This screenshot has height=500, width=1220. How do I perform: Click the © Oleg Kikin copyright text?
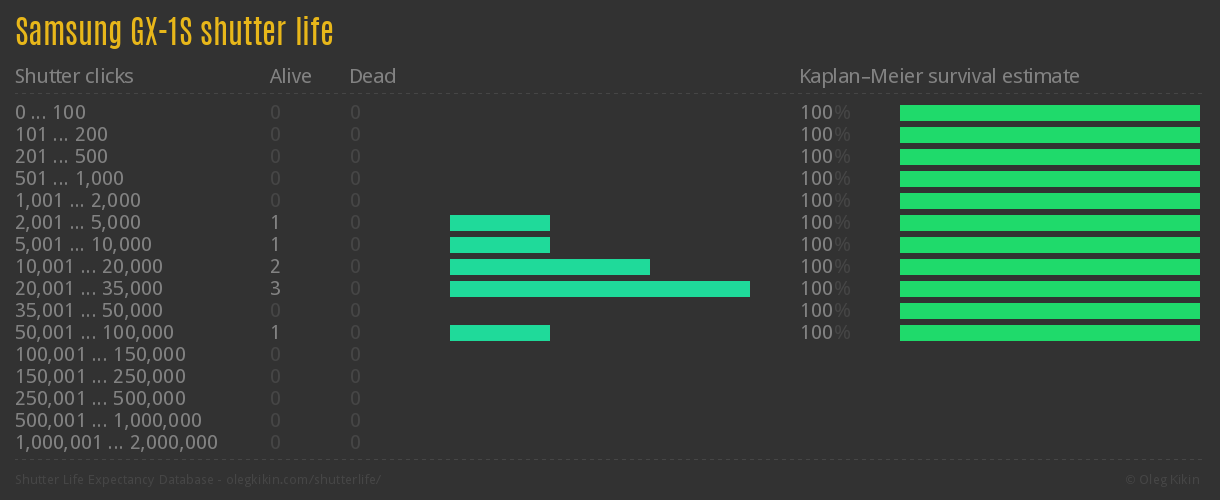pos(1164,480)
